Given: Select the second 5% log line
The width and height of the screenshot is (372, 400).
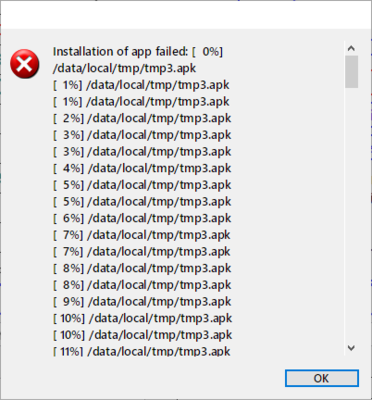Looking at the screenshot, I should click(142, 202).
